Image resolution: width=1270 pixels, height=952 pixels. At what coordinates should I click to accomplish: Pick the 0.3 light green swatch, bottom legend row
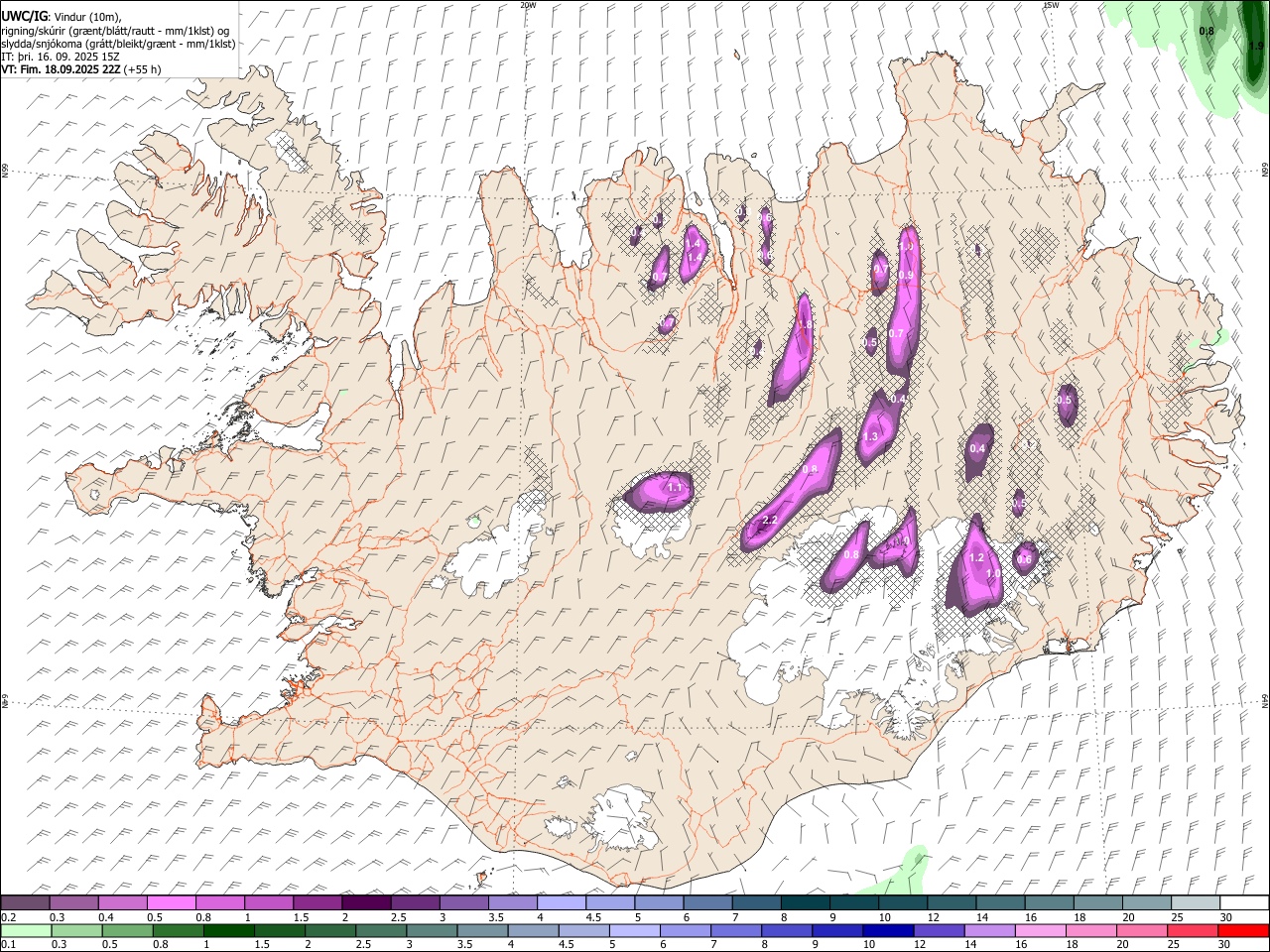tap(76, 930)
